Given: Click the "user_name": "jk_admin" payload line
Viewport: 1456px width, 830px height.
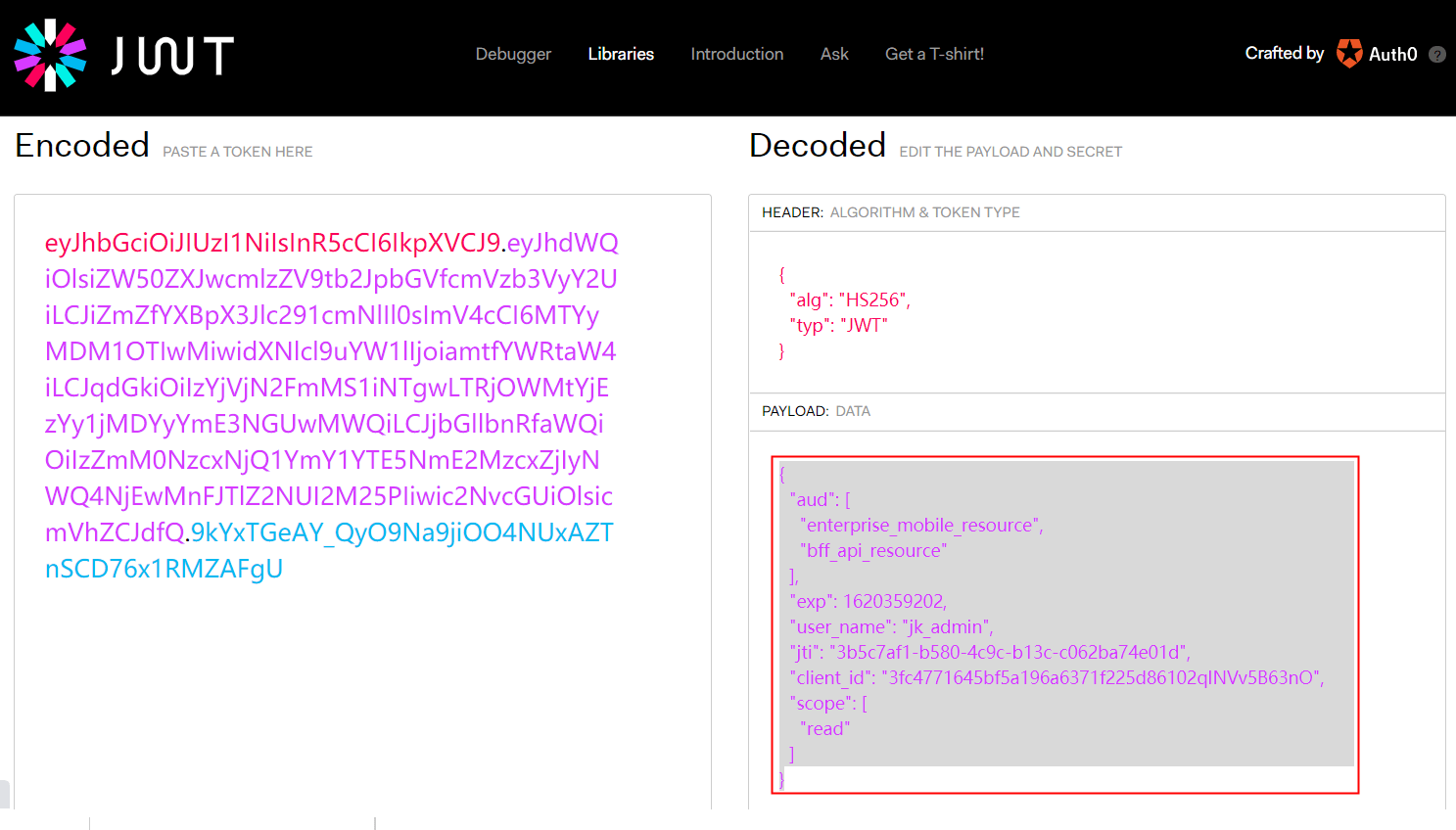Looking at the screenshot, I should pyautogui.click(x=891, y=626).
